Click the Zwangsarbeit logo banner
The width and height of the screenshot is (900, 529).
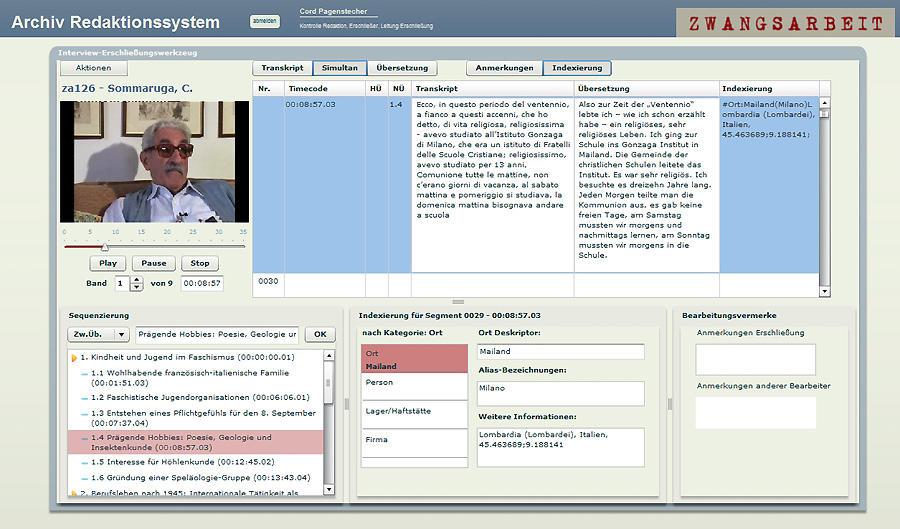pos(785,23)
